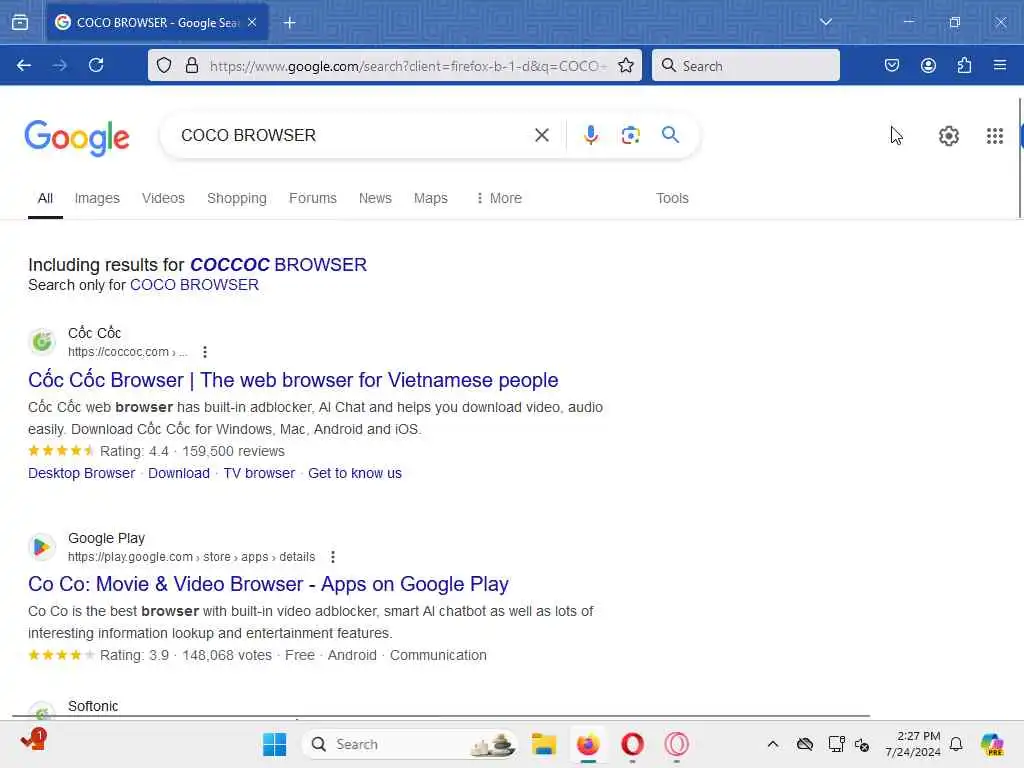Screen dimensions: 1024x768
Task: Open the cloud sync tray icon
Action: point(805,744)
